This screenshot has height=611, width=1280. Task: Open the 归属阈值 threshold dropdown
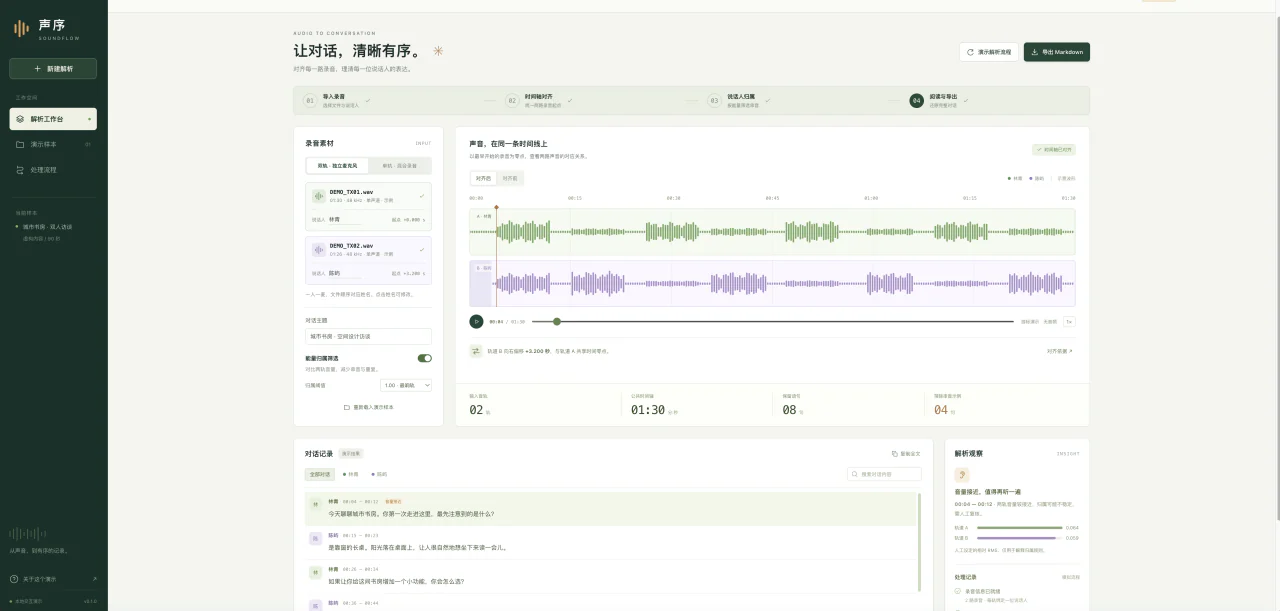407,385
